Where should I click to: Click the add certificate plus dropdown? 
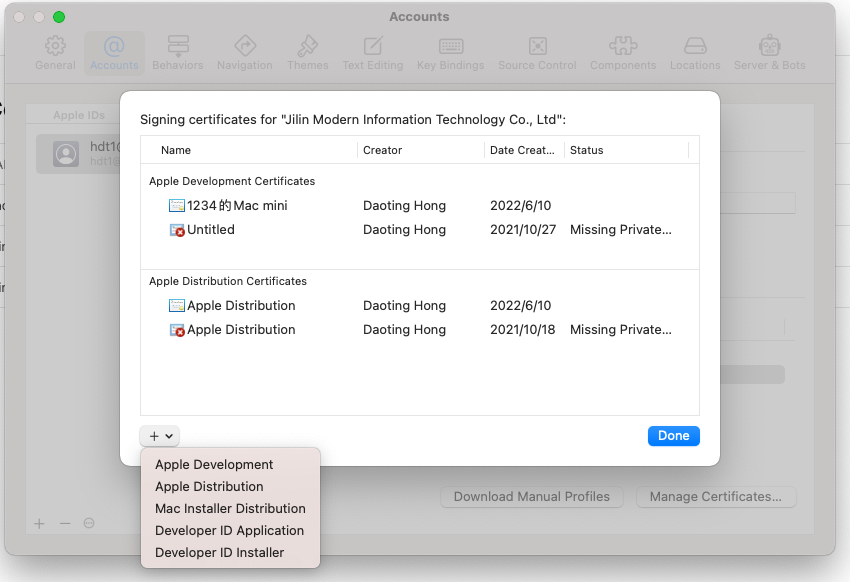(160, 436)
